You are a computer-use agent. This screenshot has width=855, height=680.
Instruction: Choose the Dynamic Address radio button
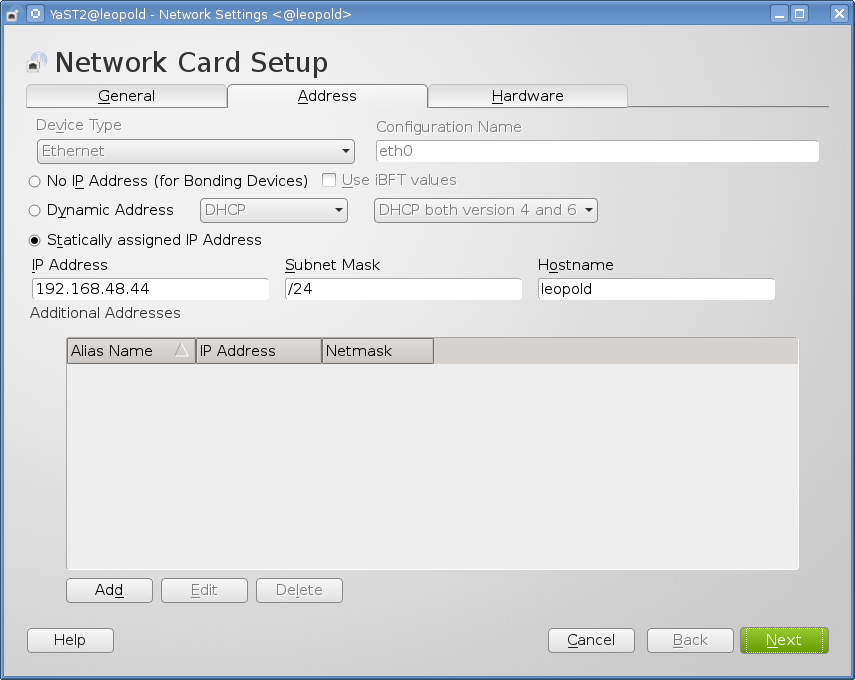(x=35, y=211)
